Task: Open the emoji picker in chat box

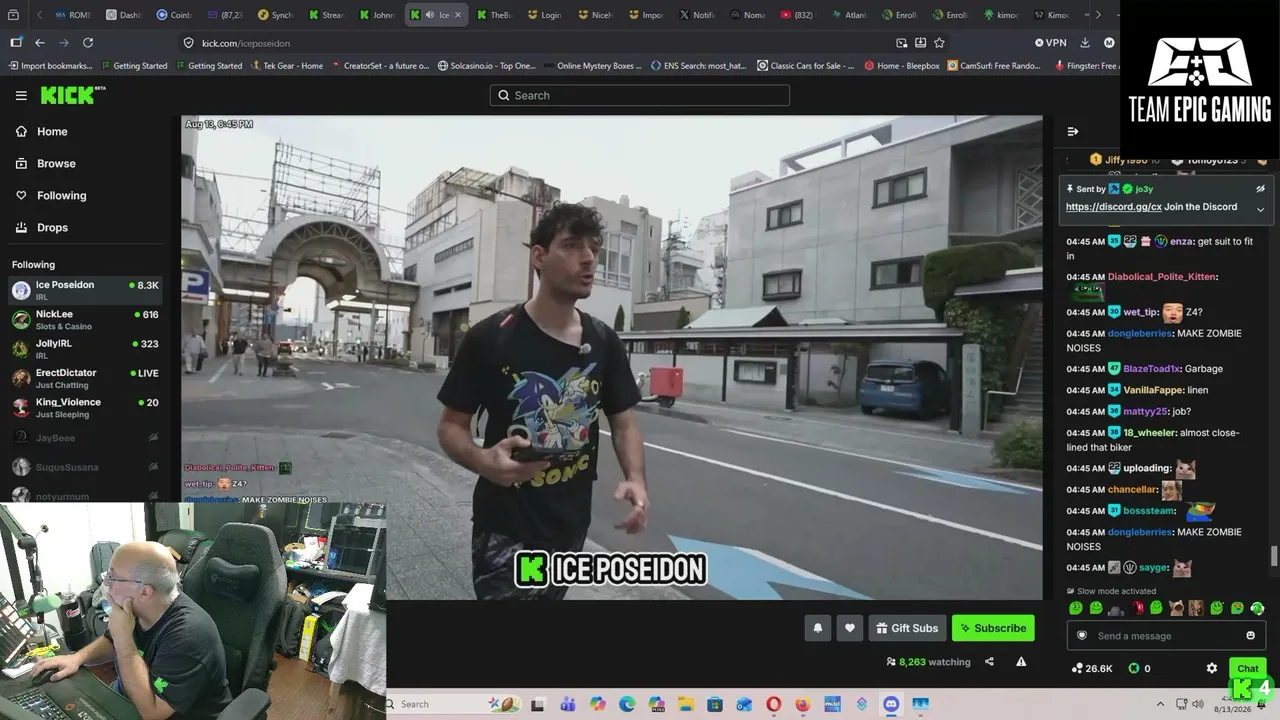Action: 1251,636
